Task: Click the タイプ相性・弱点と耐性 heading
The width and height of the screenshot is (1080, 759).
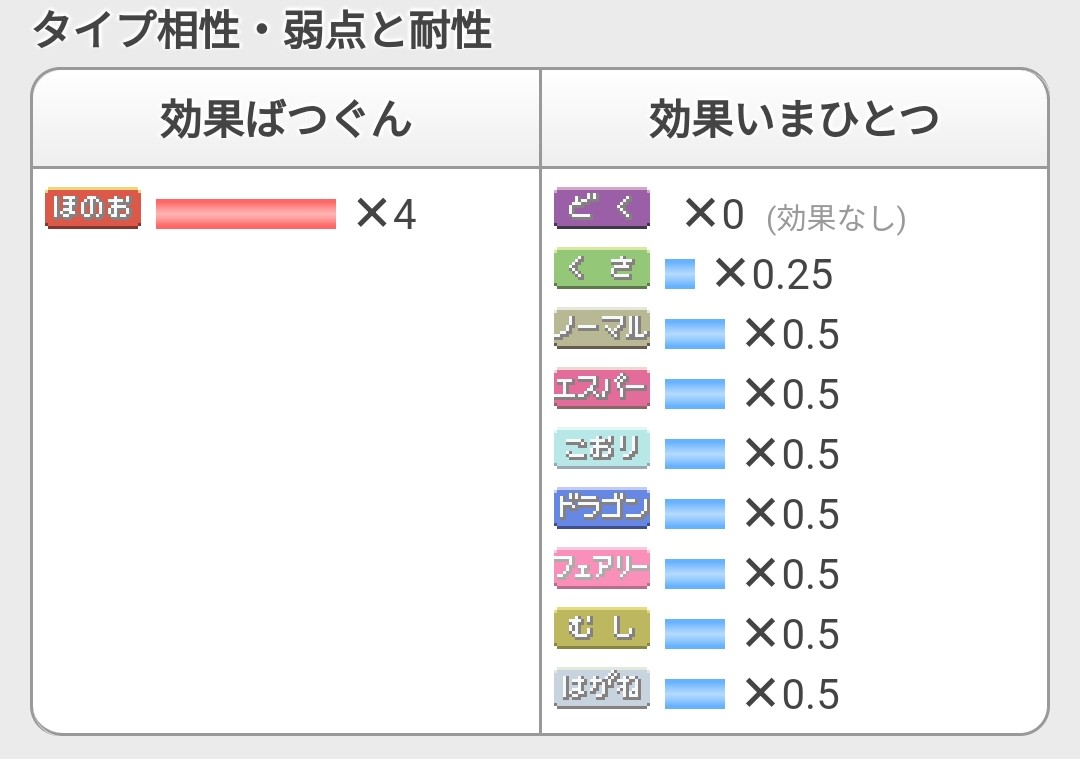Action: tap(262, 30)
